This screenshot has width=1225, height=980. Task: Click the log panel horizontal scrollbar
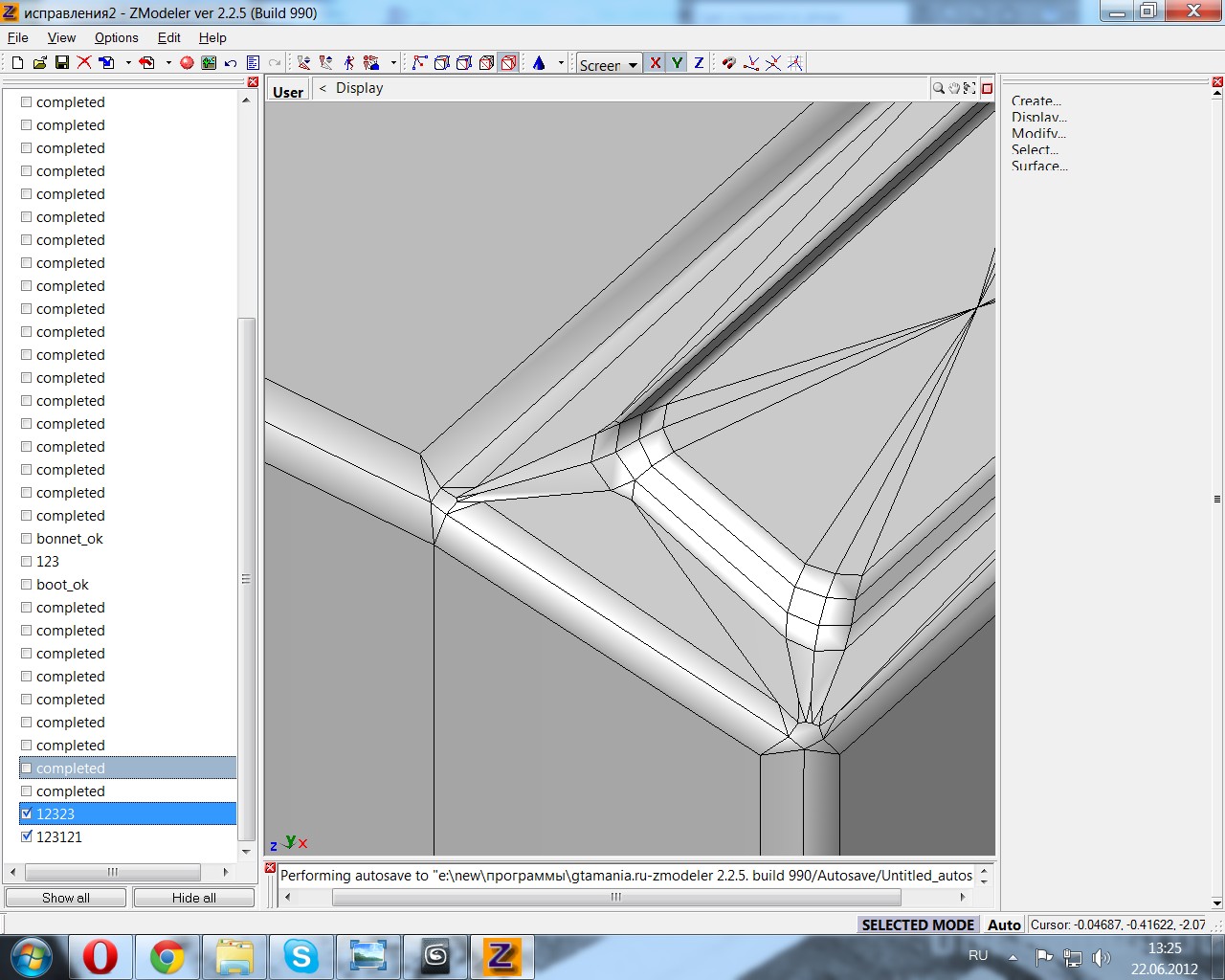click(x=616, y=897)
